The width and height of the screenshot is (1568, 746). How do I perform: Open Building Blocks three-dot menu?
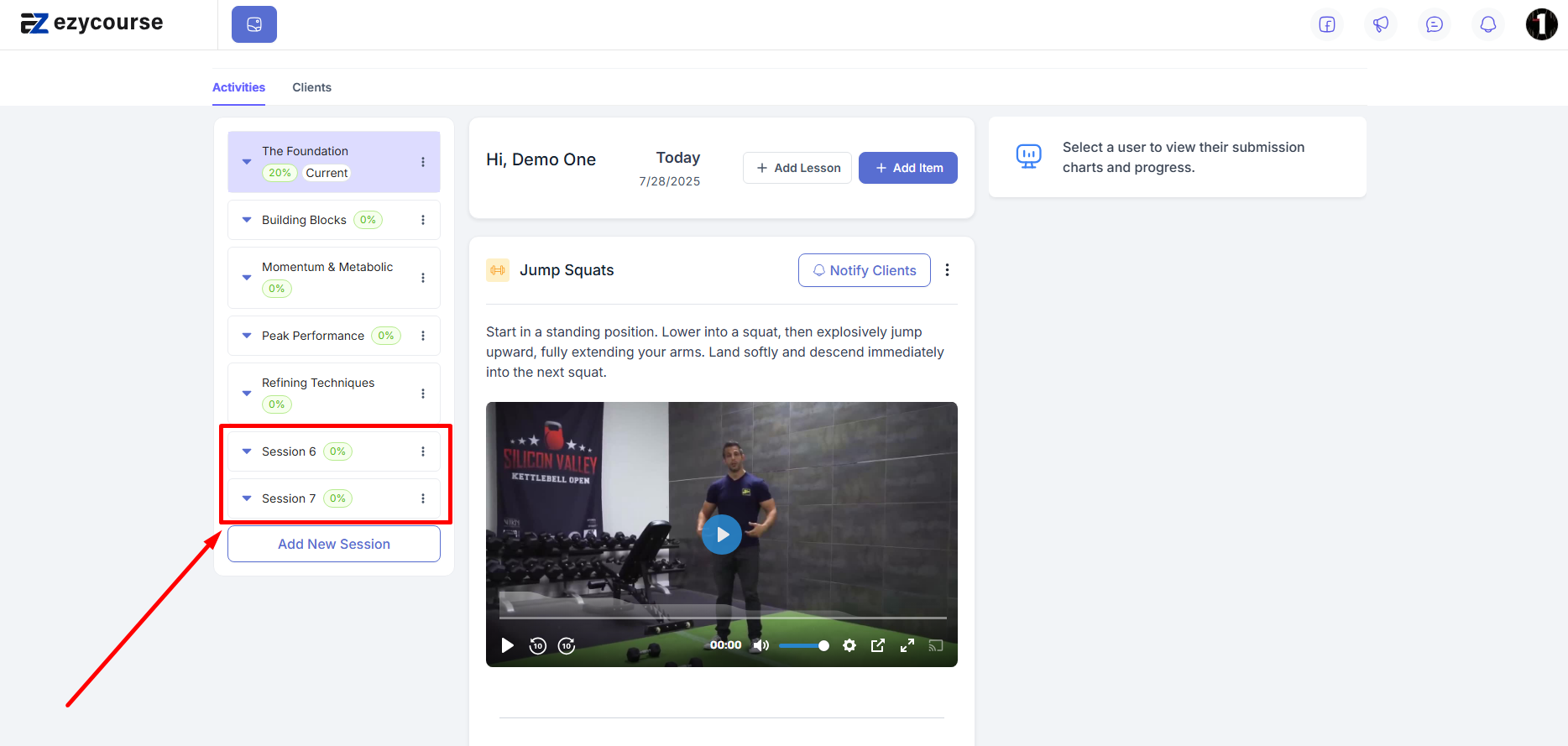click(x=423, y=220)
